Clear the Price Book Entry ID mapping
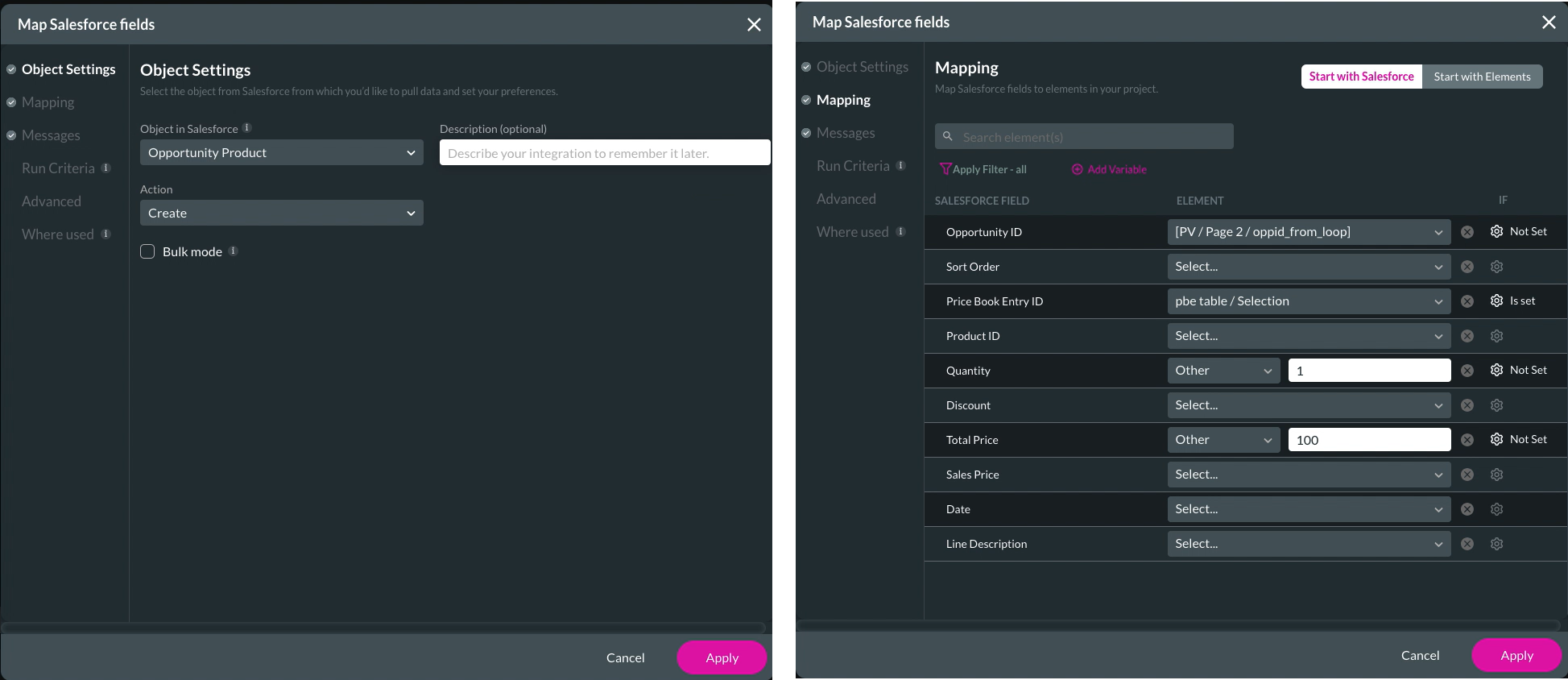The image size is (1568, 680). [1467, 301]
